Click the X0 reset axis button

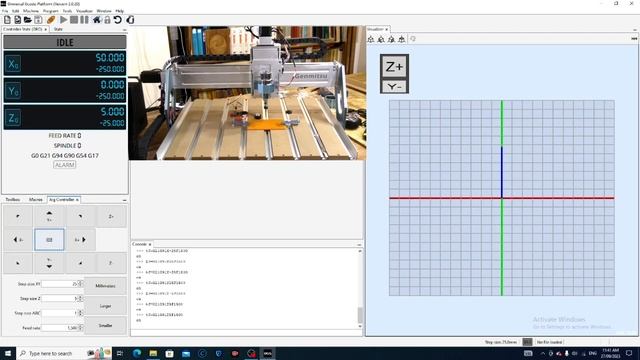click(13, 64)
